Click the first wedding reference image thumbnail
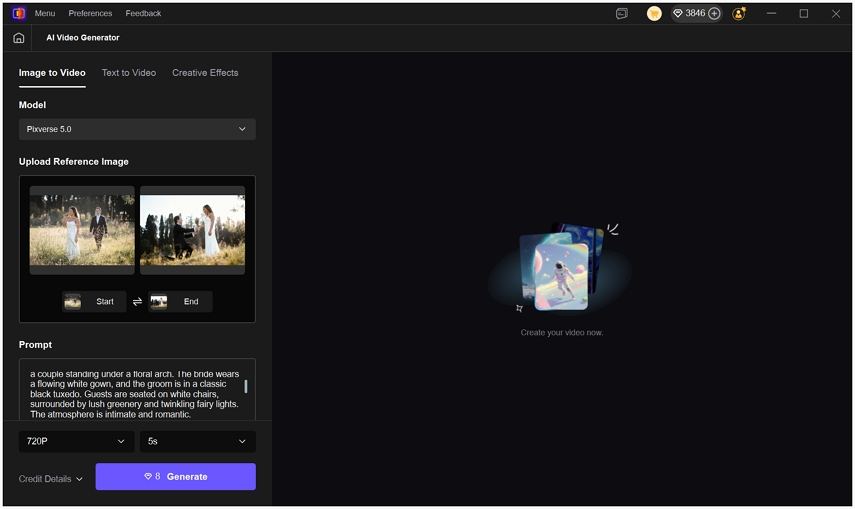This screenshot has width=855, height=509. click(x=82, y=229)
